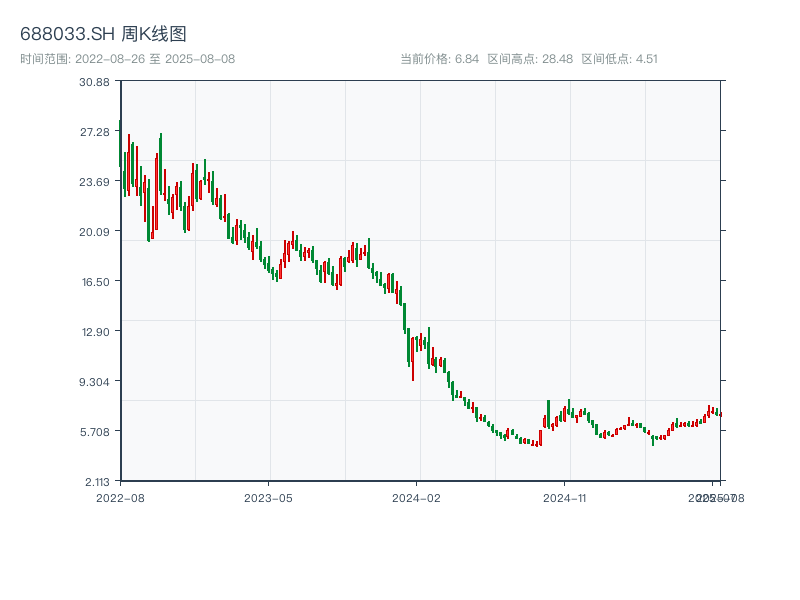Select the 2023-05 x-axis date marker

[x=268, y=497]
